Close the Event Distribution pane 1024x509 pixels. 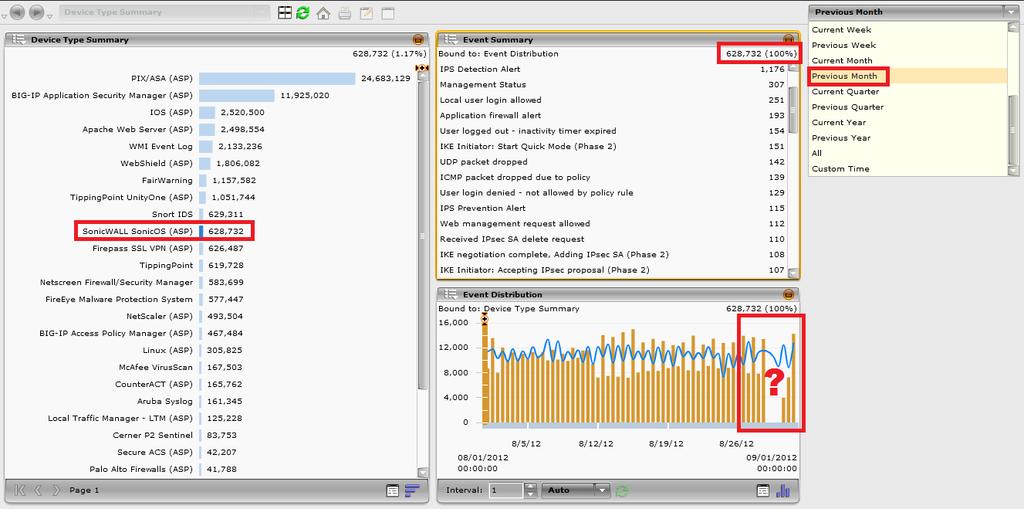788,294
